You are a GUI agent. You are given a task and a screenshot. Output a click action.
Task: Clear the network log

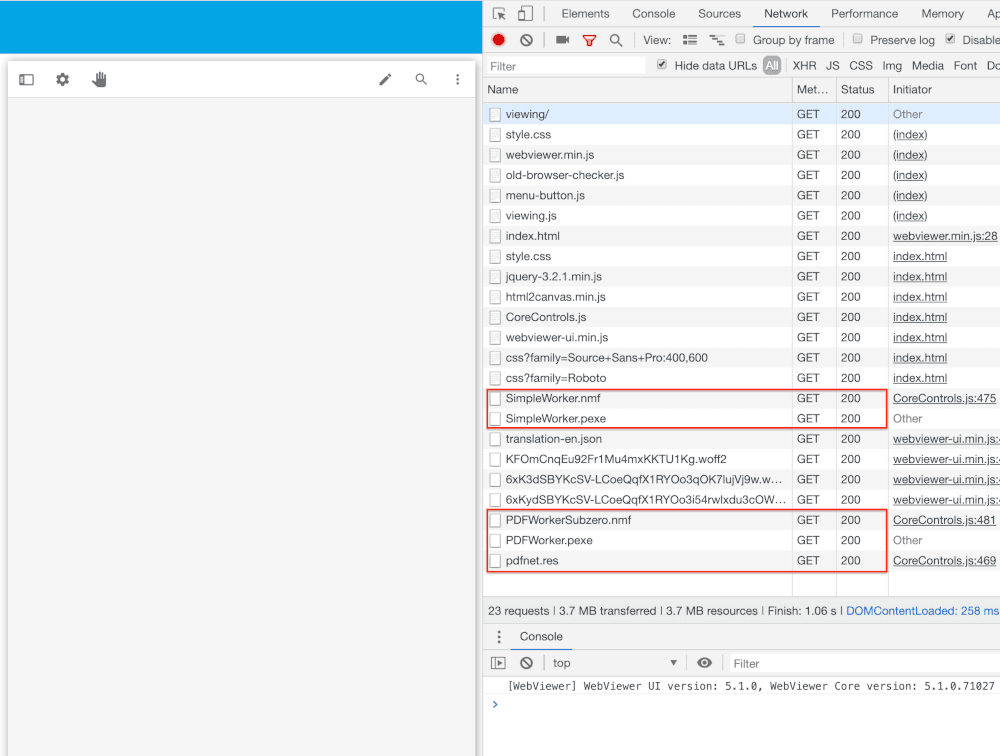point(526,40)
